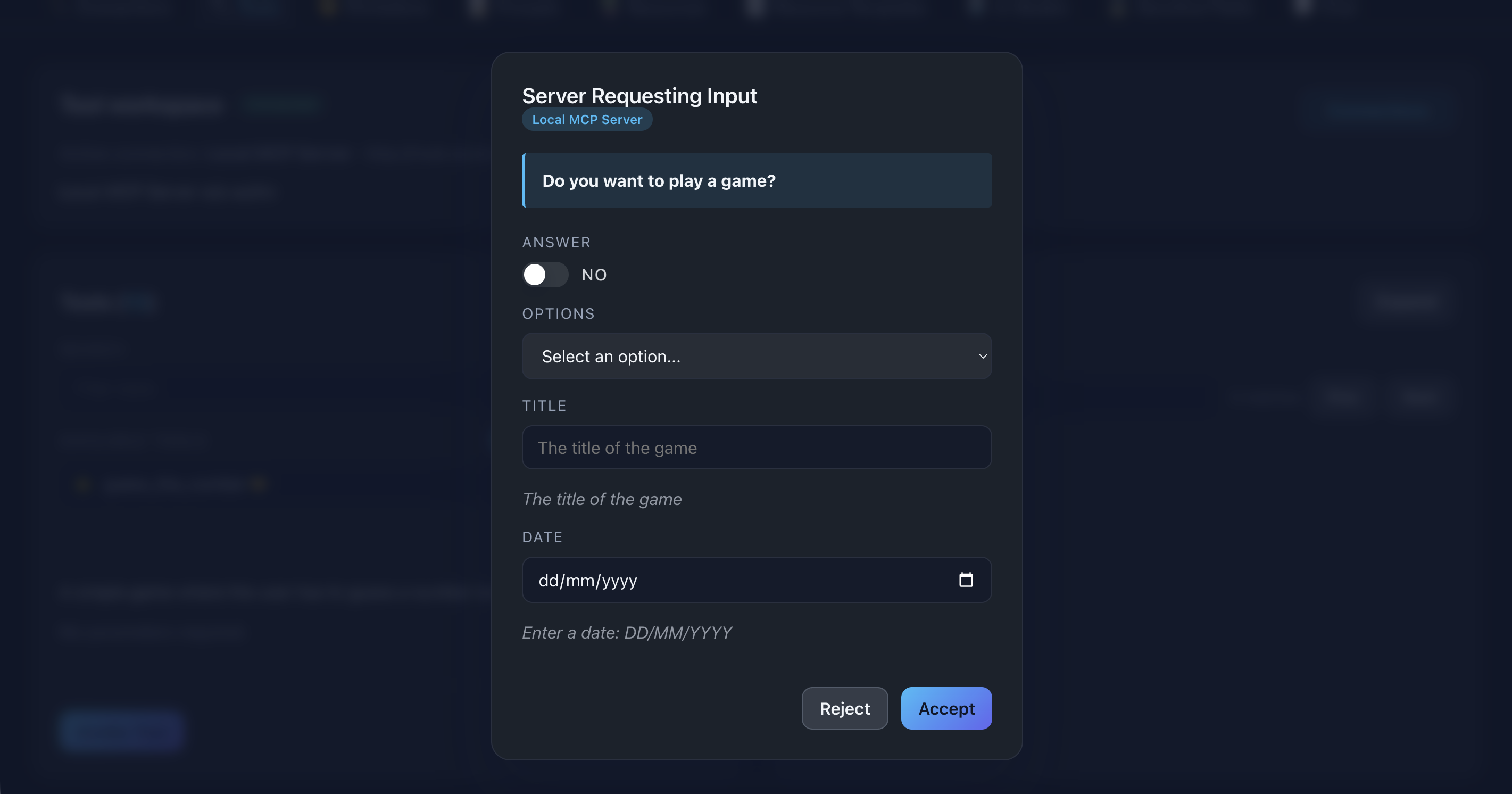Focus the 'The title of the game' input

tap(756, 448)
